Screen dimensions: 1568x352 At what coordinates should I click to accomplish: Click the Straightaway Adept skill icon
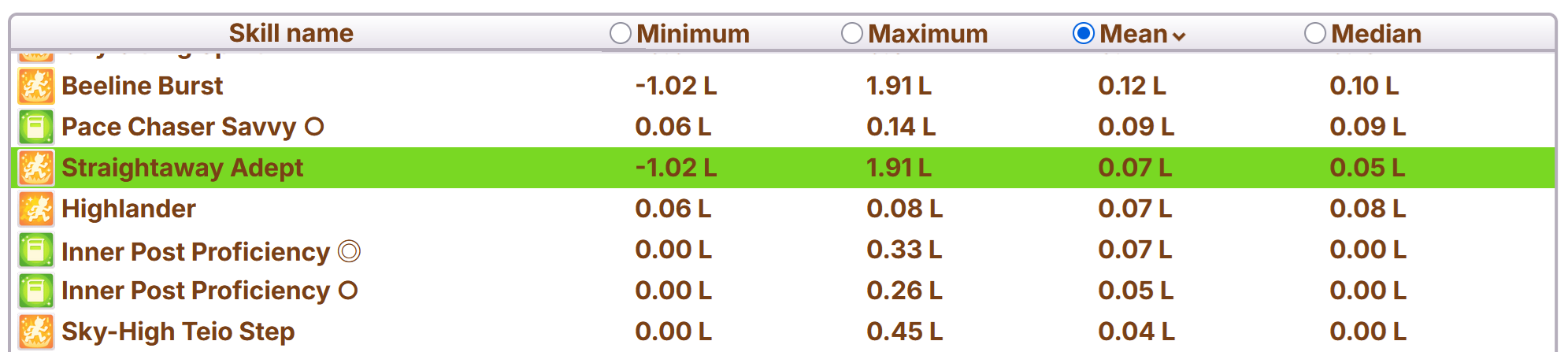pos(36,168)
